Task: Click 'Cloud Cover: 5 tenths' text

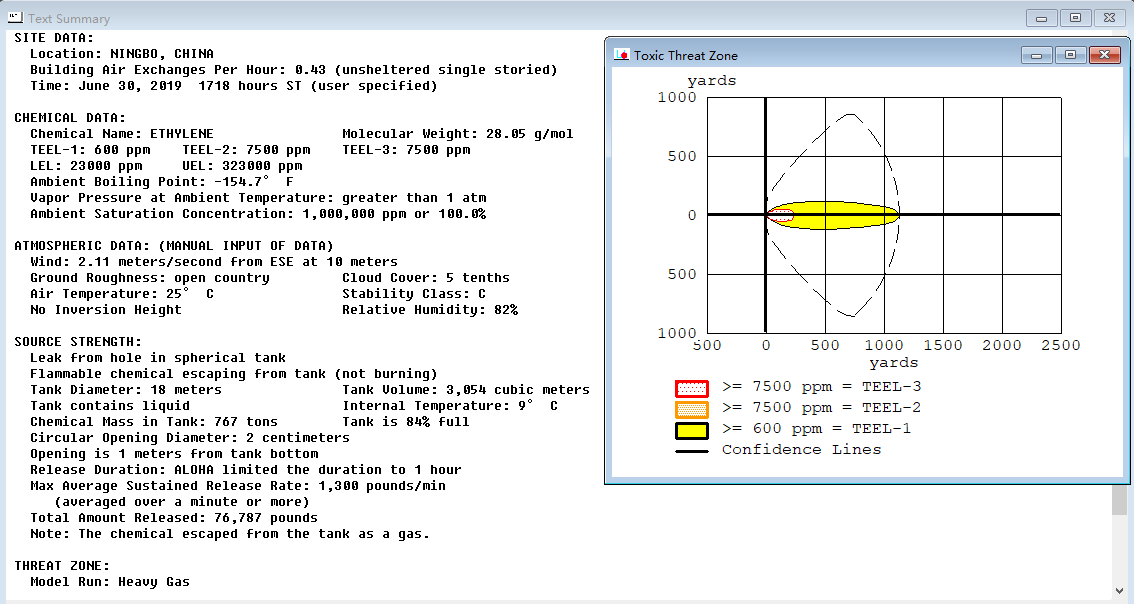Action: tap(426, 277)
